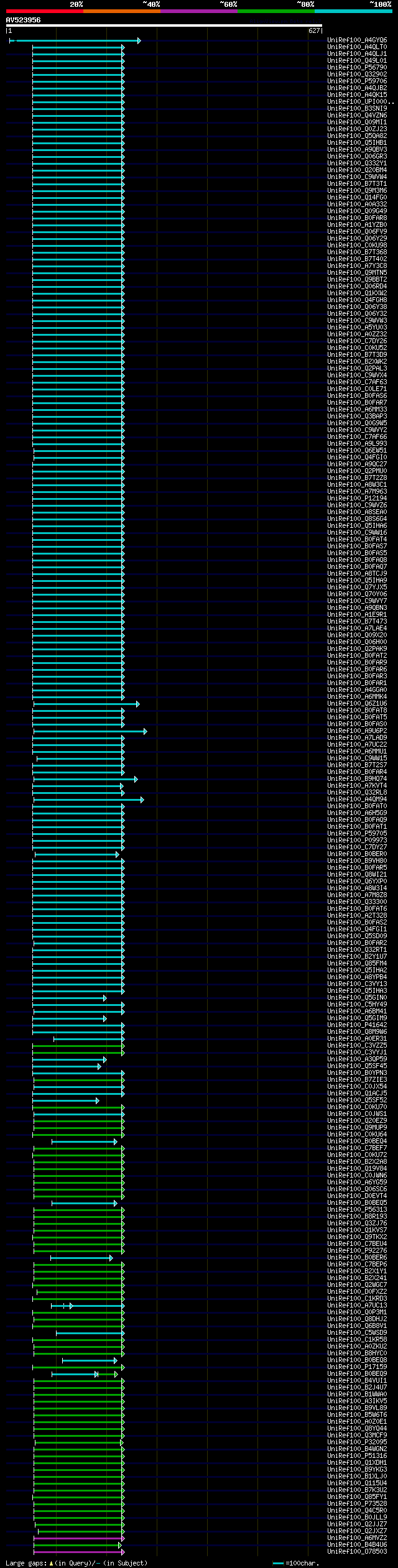Select truncated hit label UniRef100_UPI000..
This screenshot has width=398, height=1568.
pyautogui.click(x=360, y=101)
